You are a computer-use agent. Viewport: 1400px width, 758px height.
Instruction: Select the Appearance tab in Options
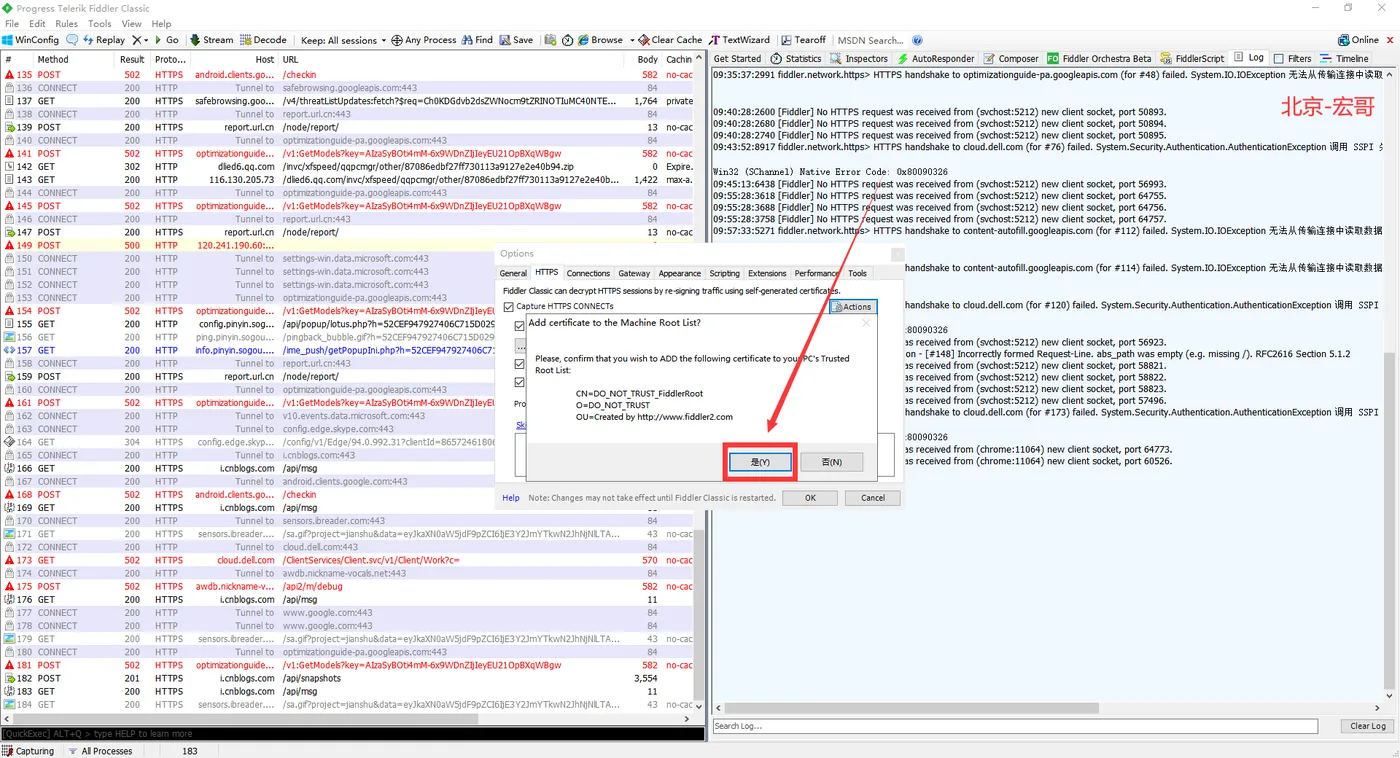click(680, 273)
